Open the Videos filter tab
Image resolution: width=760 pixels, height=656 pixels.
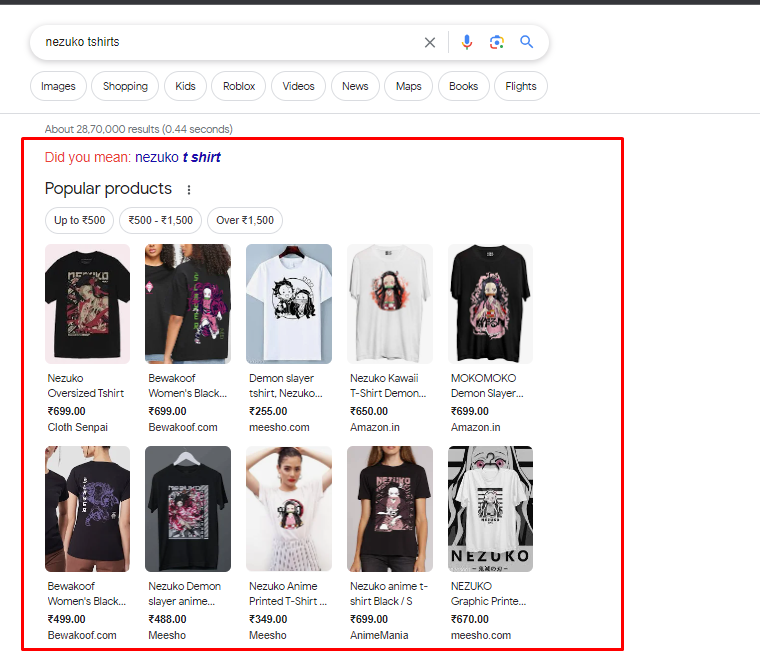298,86
